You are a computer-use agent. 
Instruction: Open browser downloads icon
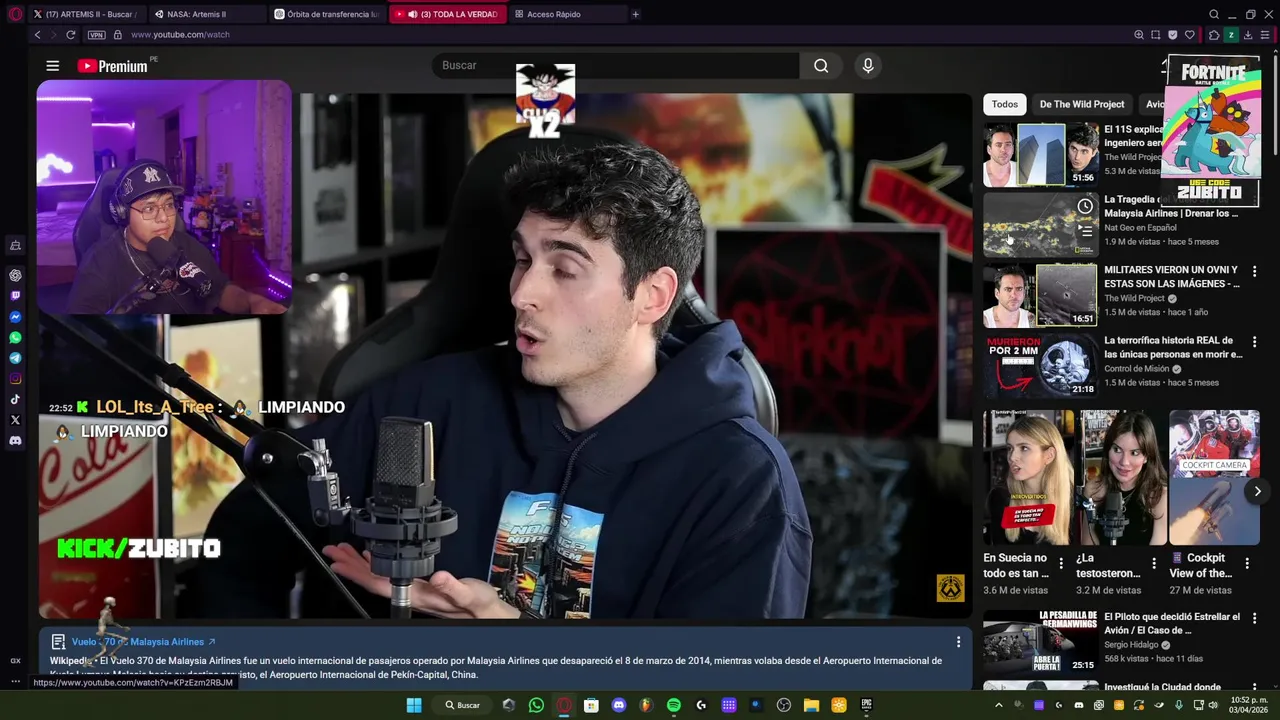(x=1248, y=35)
